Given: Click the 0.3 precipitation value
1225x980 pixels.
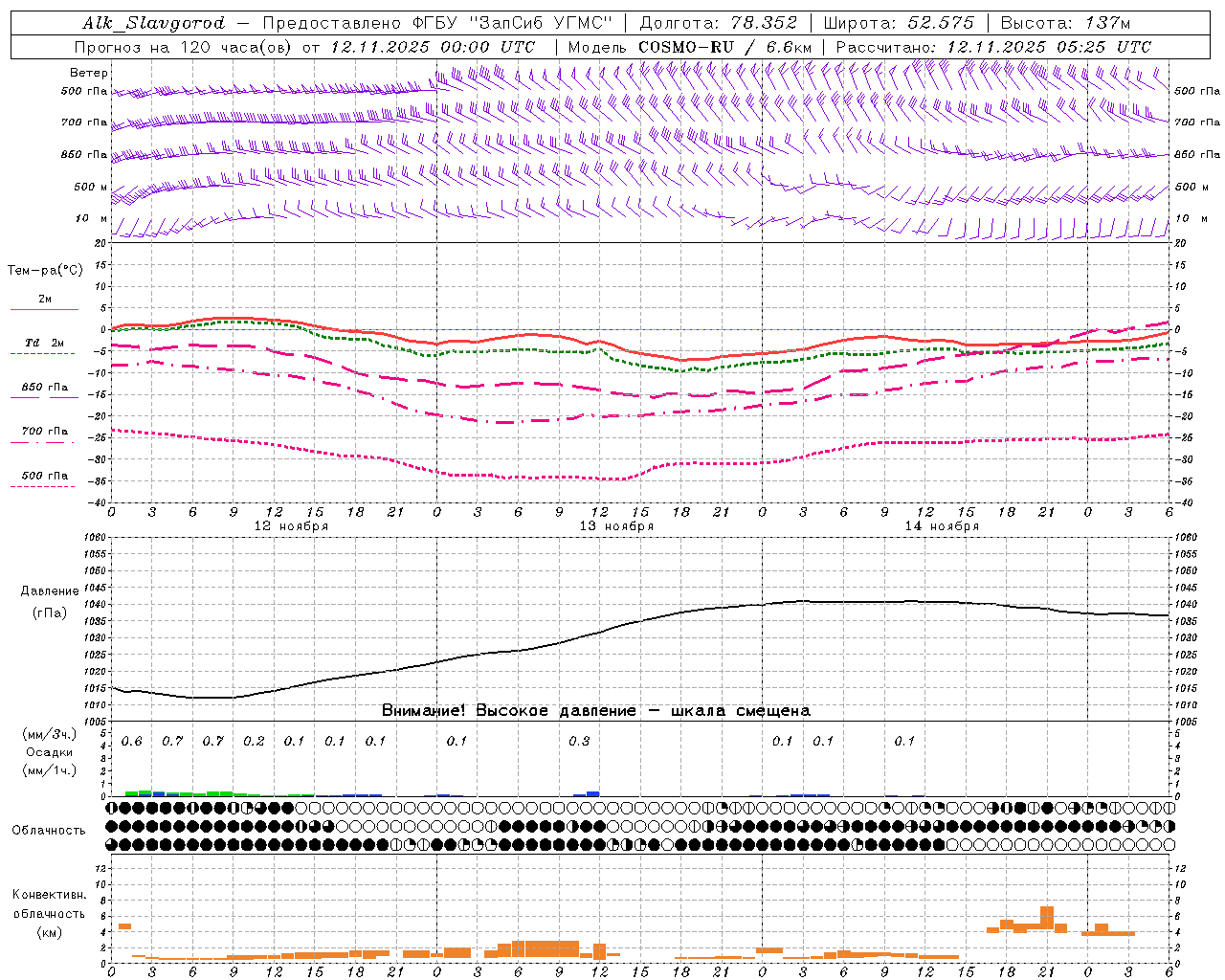Looking at the screenshot, I should (579, 741).
